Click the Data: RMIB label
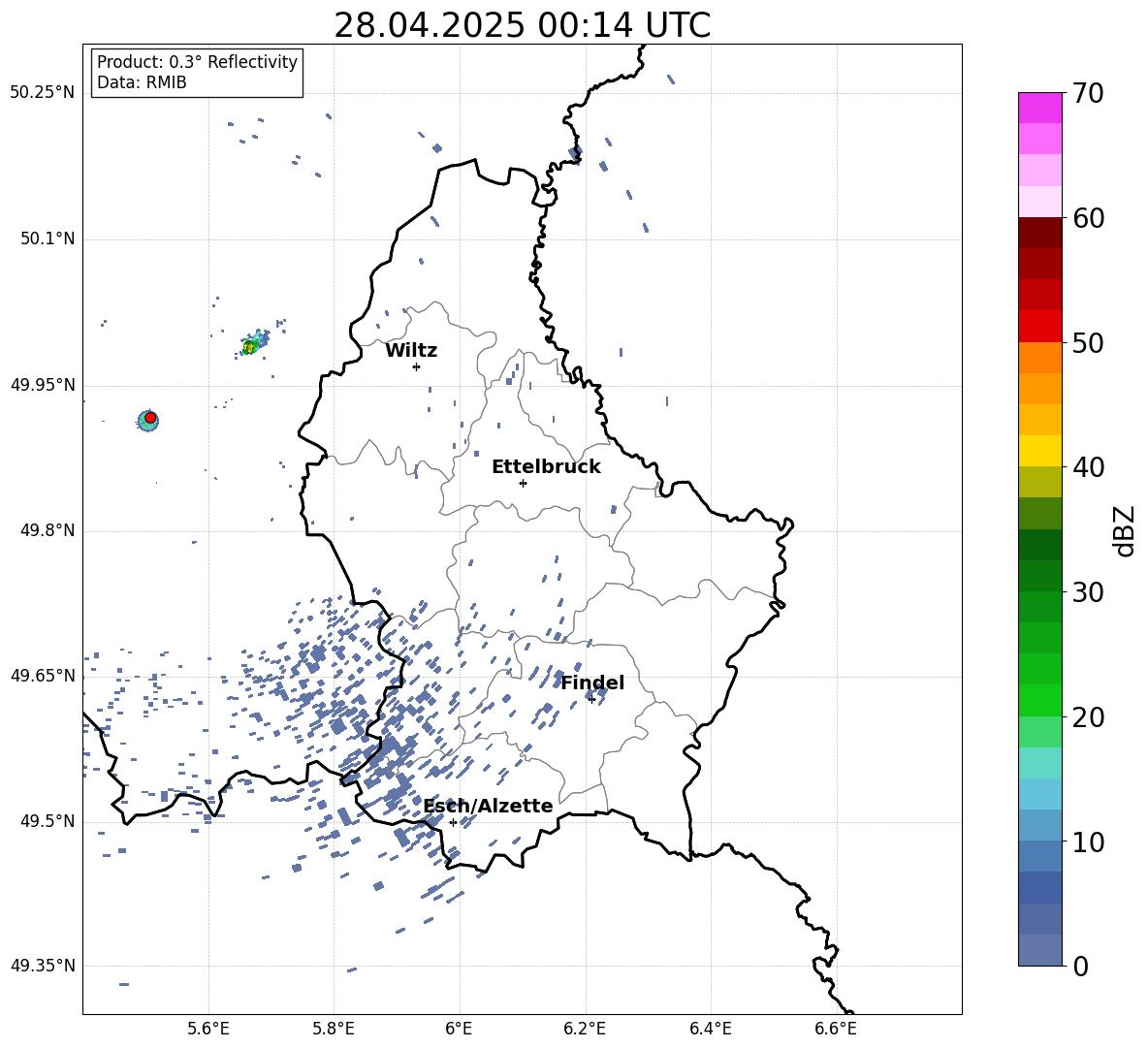The image size is (1148, 1048). 142,82
